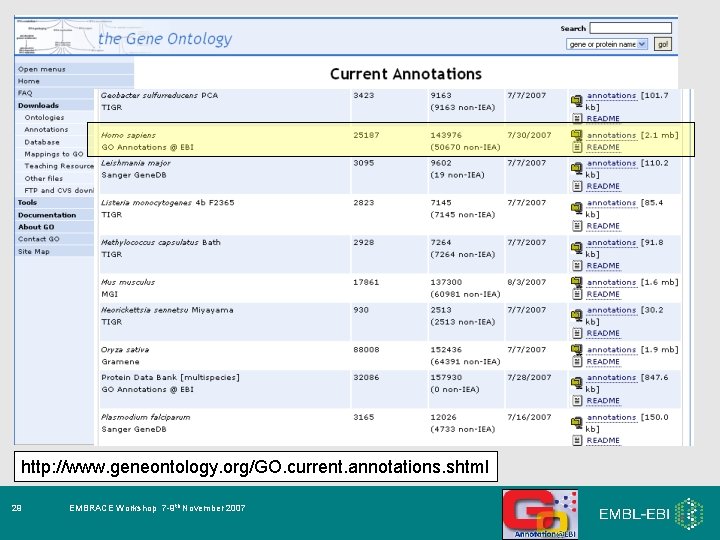Click the Gene Ontology header logo graphic

[54, 36]
